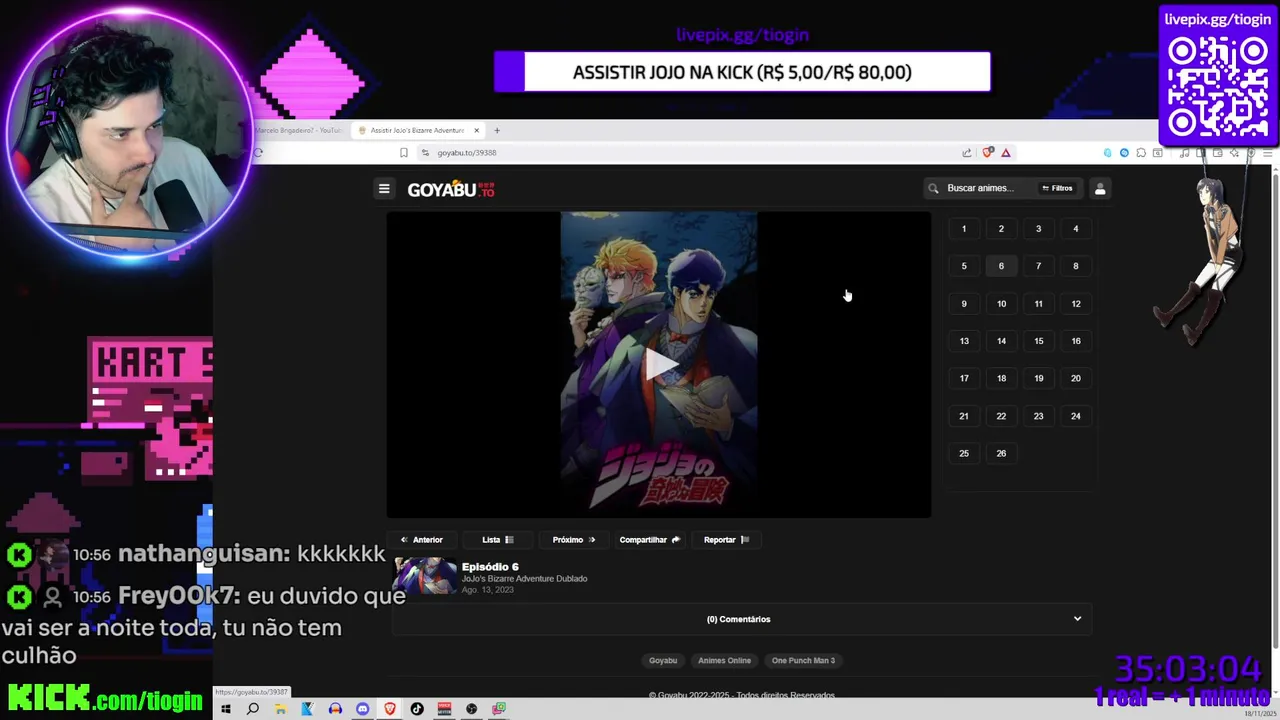Image resolution: width=1280 pixels, height=720 pixels.
Task: Open the Goyabu footer tag
Action: [x=663, y=660]
